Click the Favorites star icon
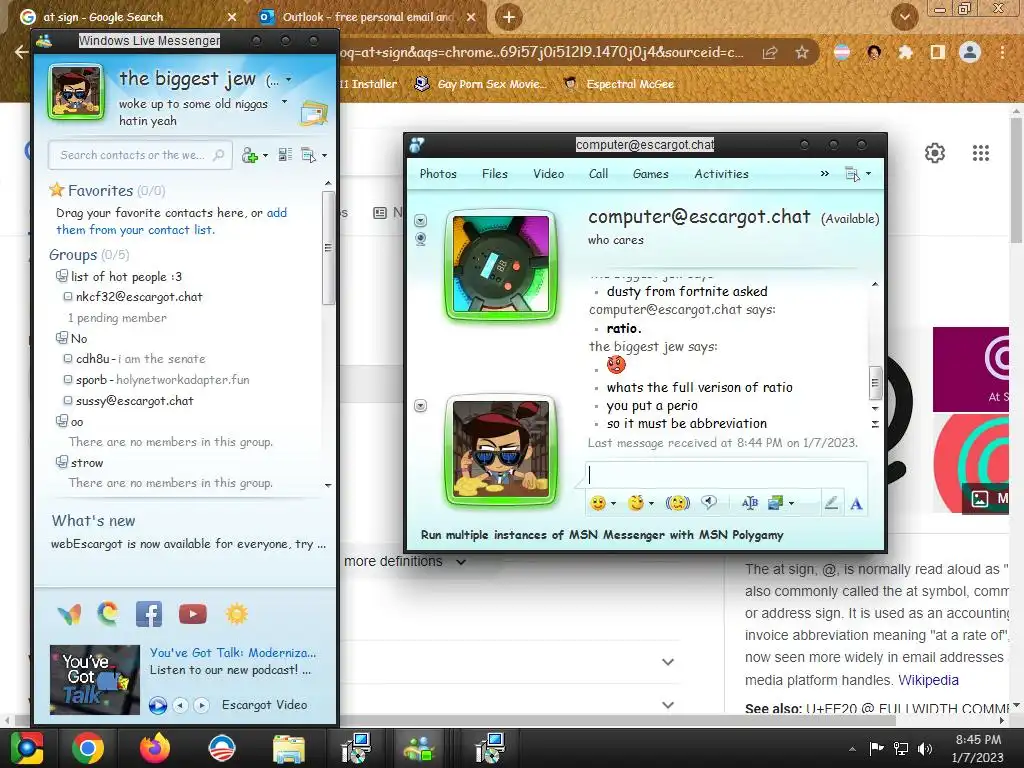 tap(57, 190)
